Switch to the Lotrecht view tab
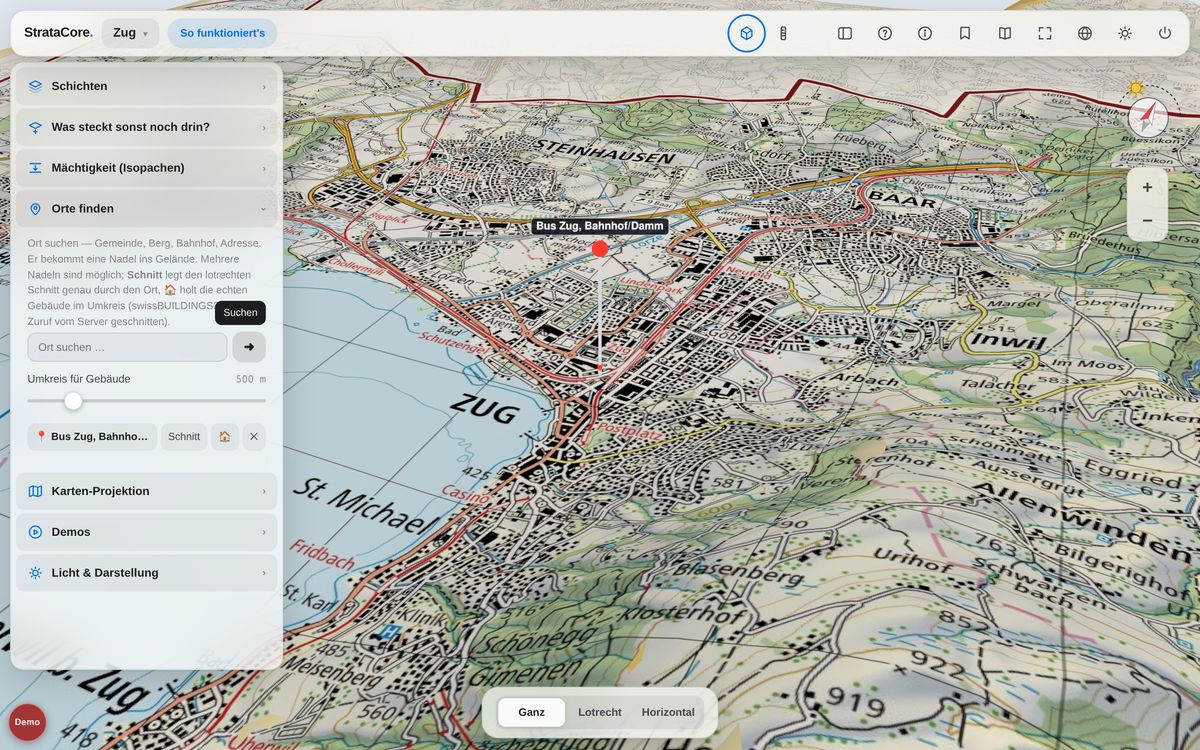The width and height of the screenshot is (1200, 750). coord(600,712)
